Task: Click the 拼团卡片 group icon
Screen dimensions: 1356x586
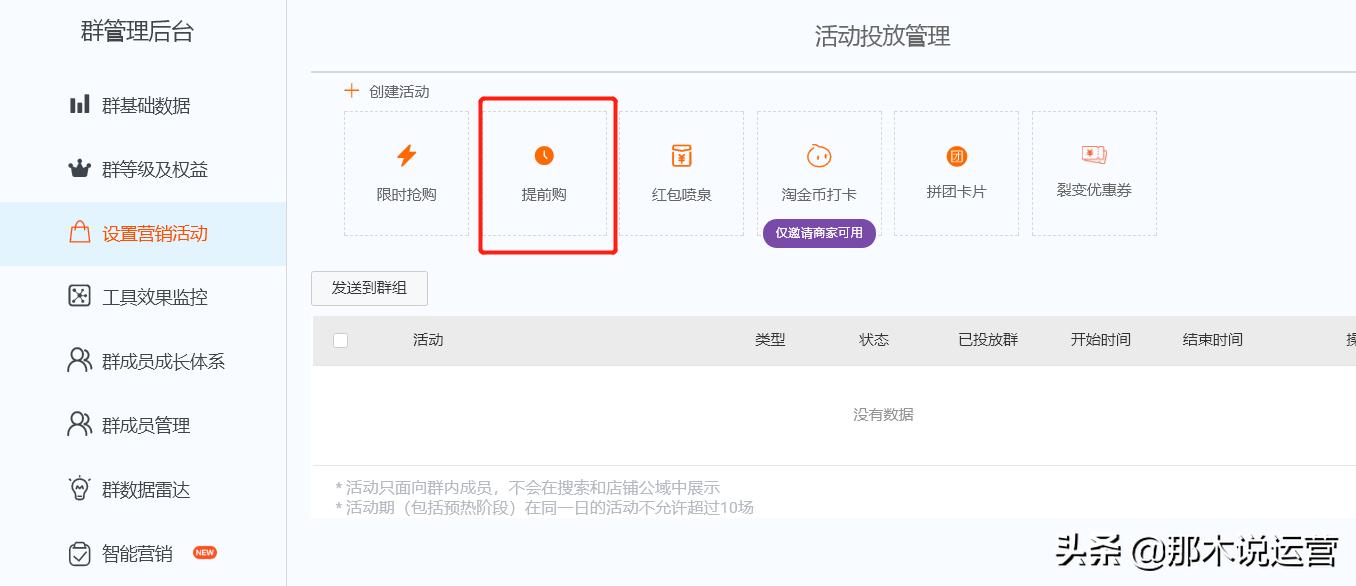Action: (x=957, y=155)
